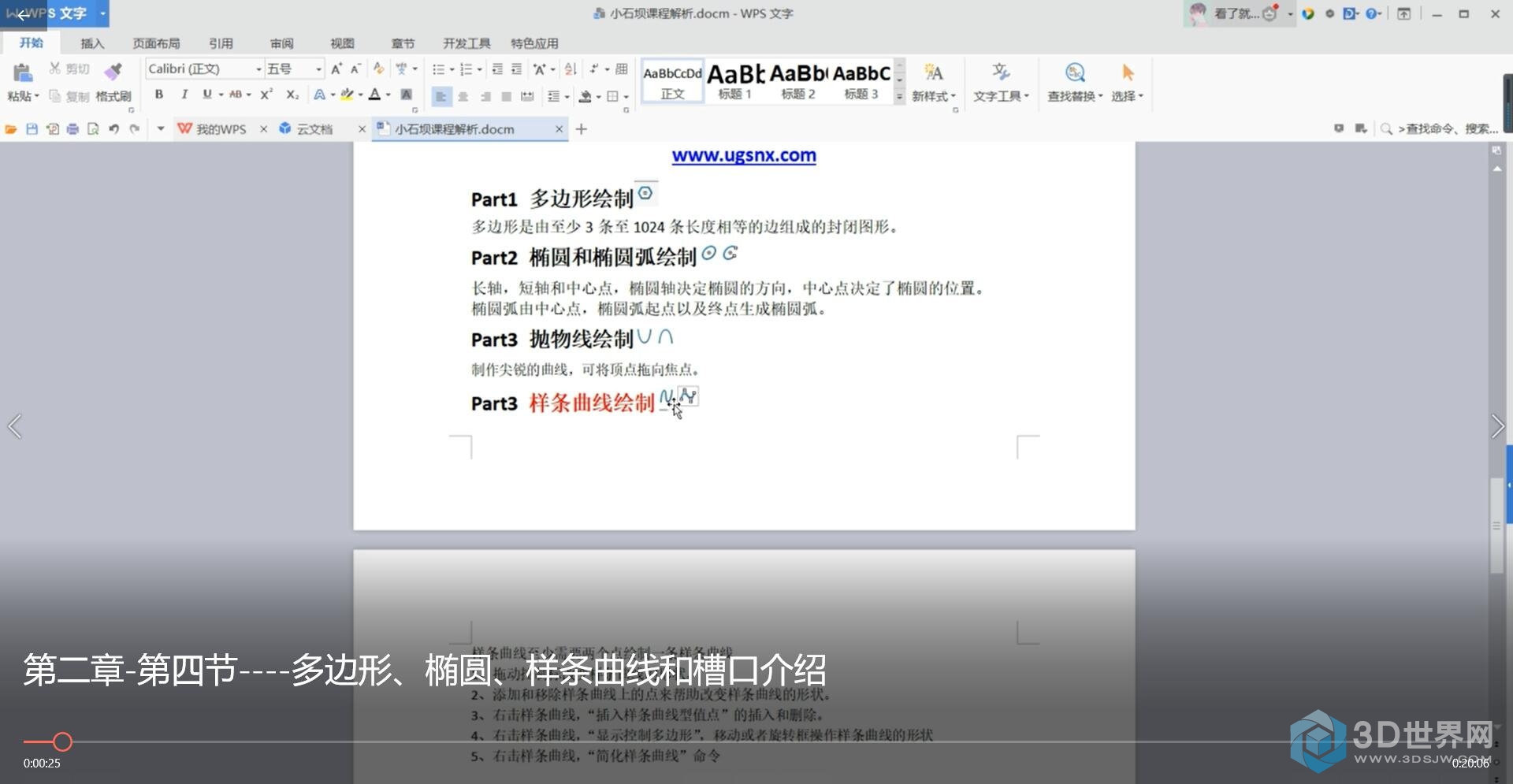Screen dimensions: 1513x784
Task: Toggle superscript X² formatting
Action: click(266, 95)
